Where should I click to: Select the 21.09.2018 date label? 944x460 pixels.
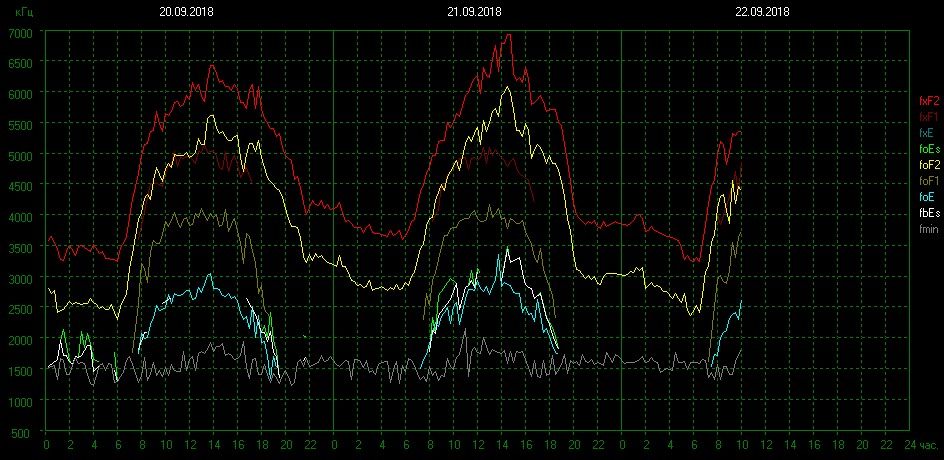pos(474,12)
